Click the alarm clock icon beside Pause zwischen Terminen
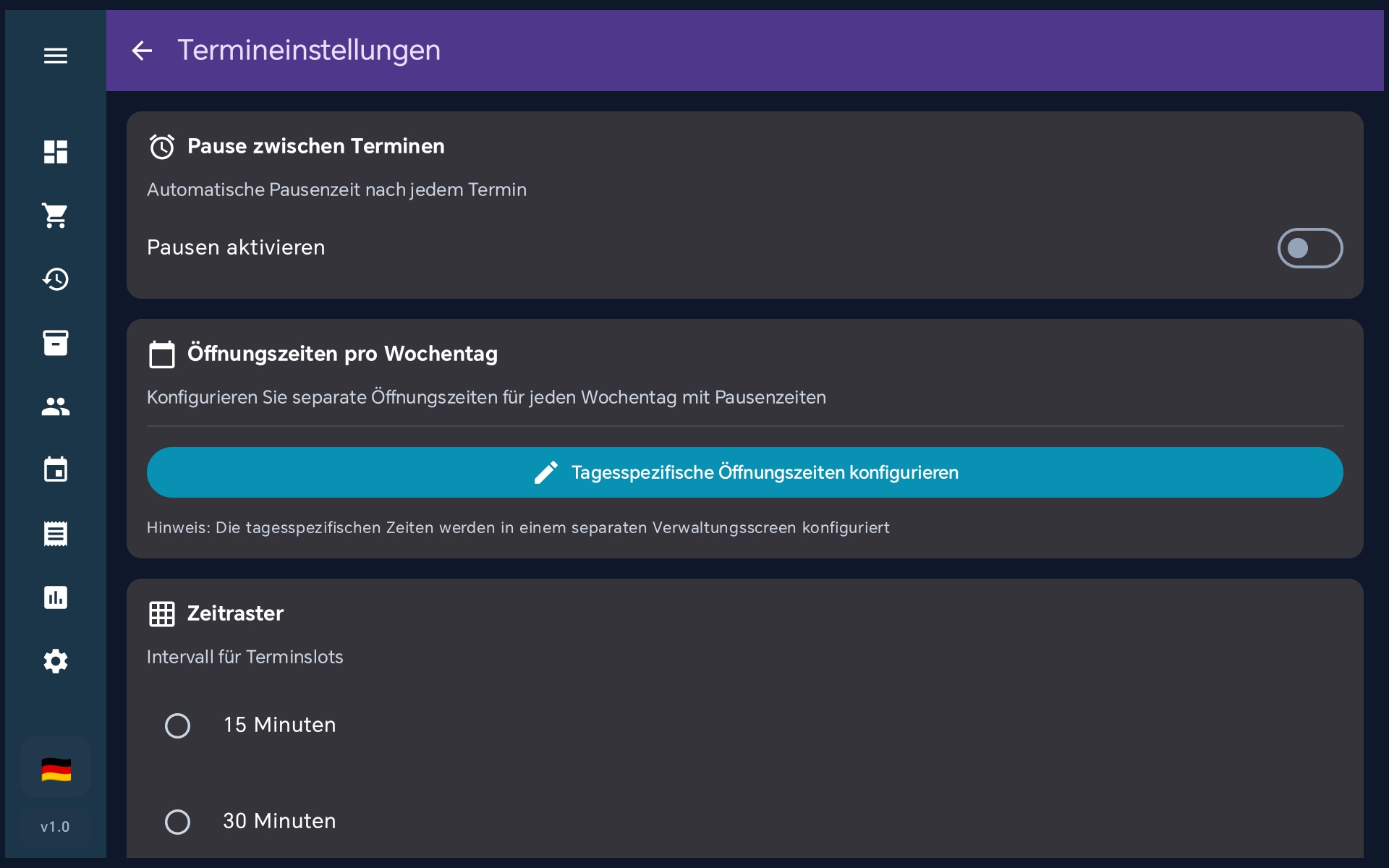 pyautogui.click(x=162, y=146)
